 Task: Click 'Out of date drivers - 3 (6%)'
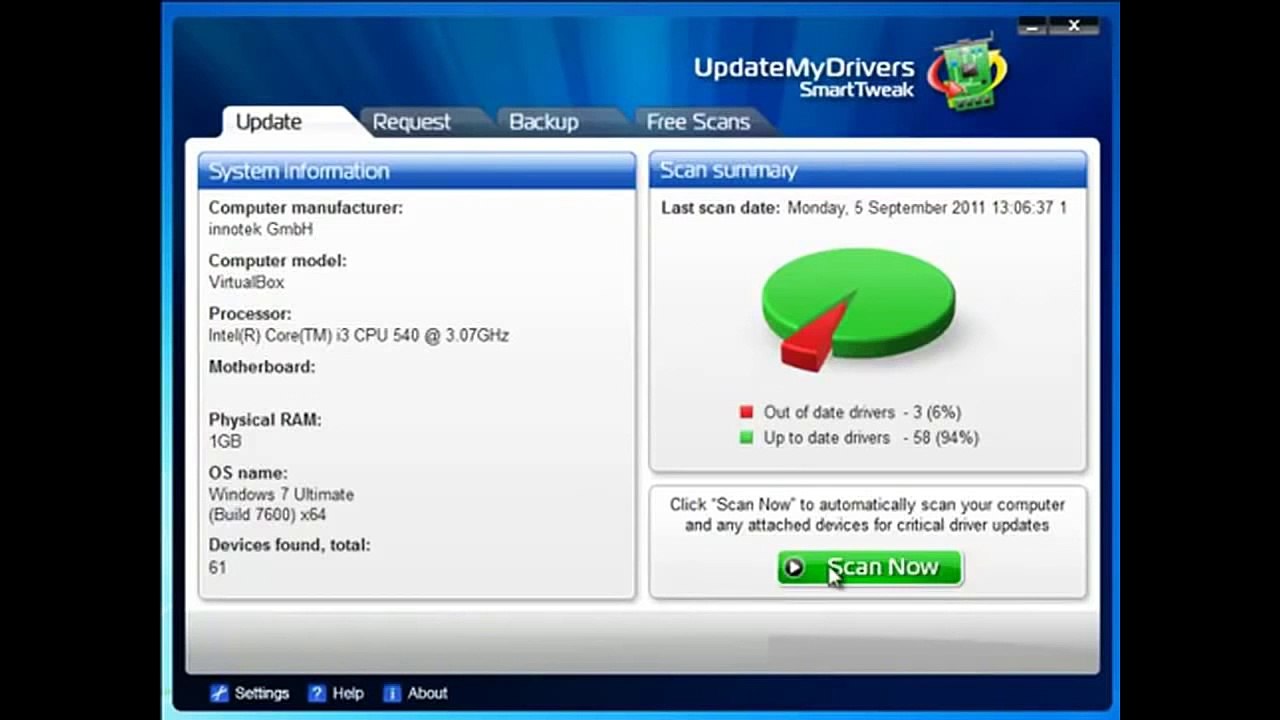pos(862,412)
